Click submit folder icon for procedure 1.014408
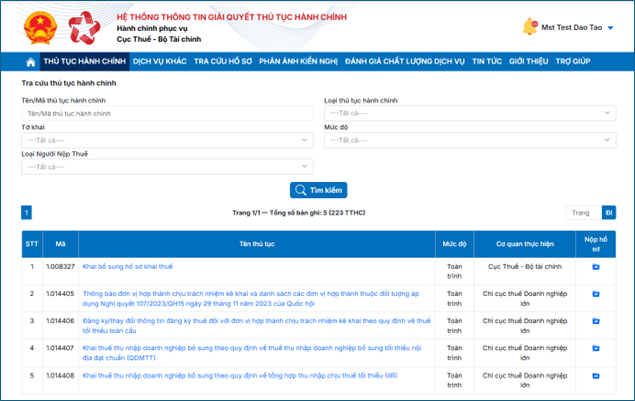The image size is (635, 401). (x=596, y=375)
